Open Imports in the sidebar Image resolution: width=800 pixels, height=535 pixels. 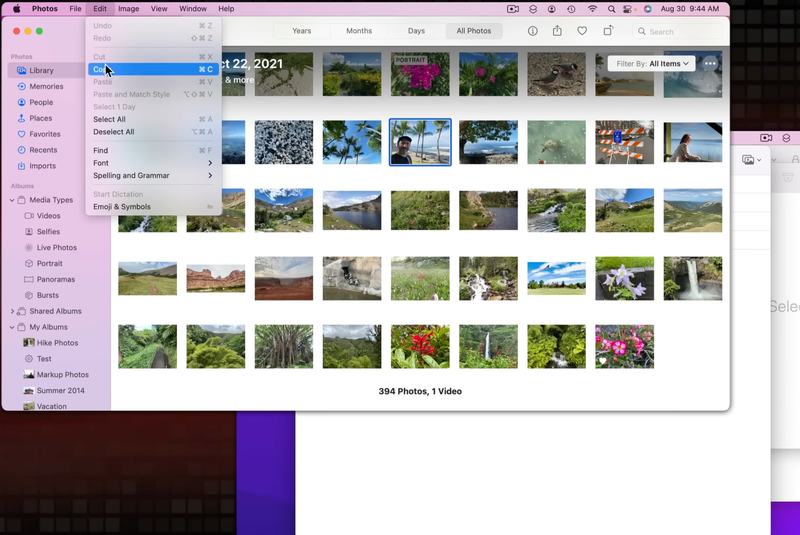[42, 166]
